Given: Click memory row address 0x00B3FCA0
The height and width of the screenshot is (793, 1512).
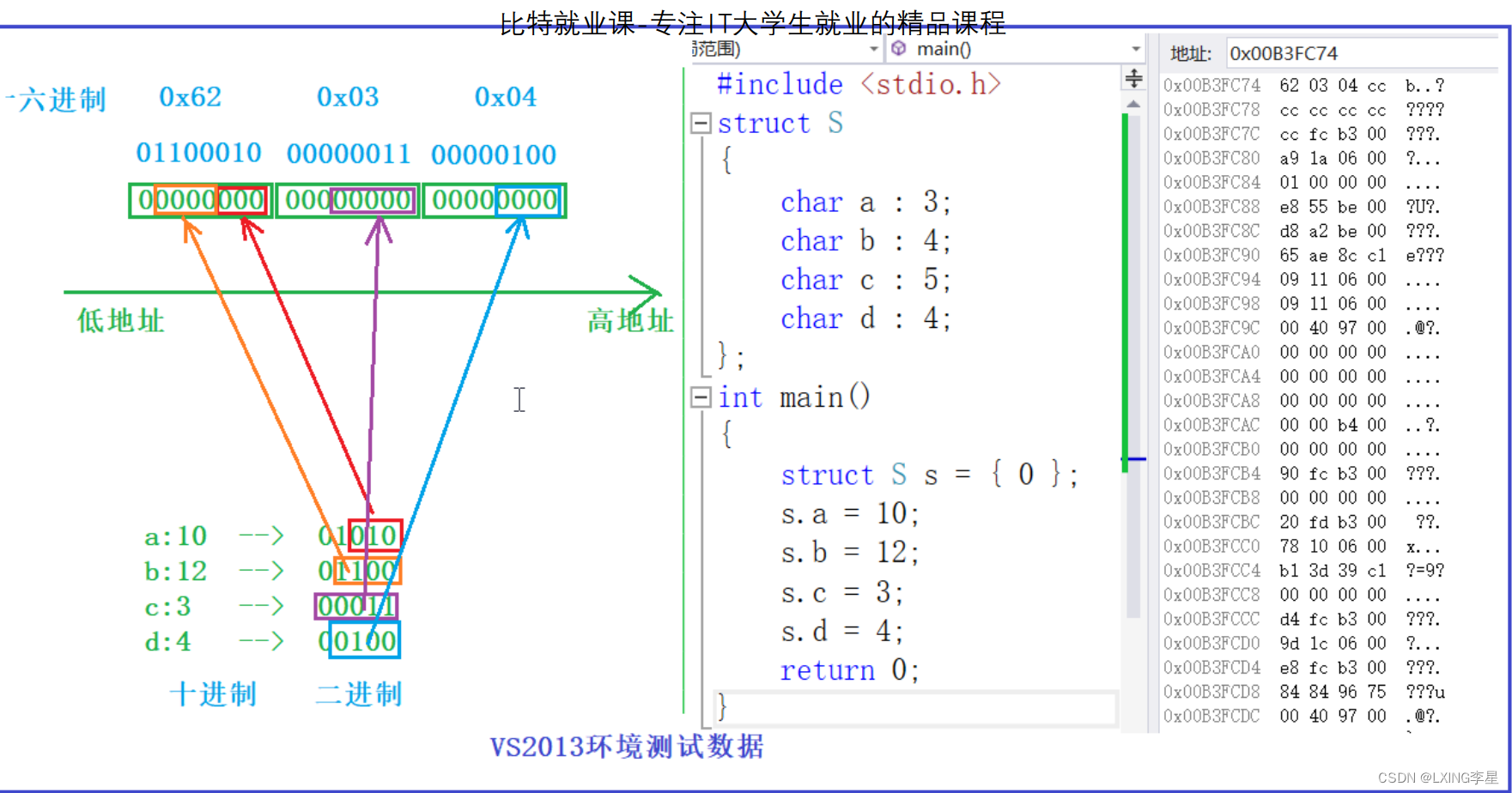Looking at the screenshot, I should (x=1211, y=352).
